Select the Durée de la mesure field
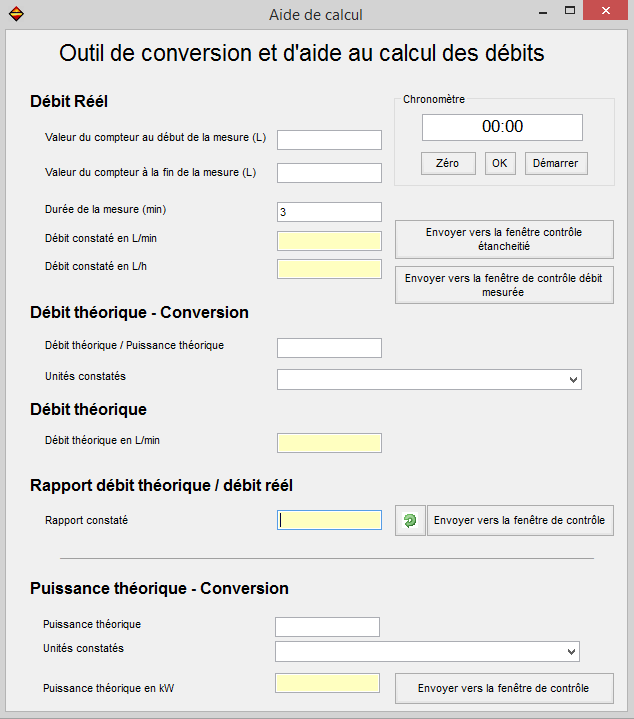634x719 pixels. (329, 212)
